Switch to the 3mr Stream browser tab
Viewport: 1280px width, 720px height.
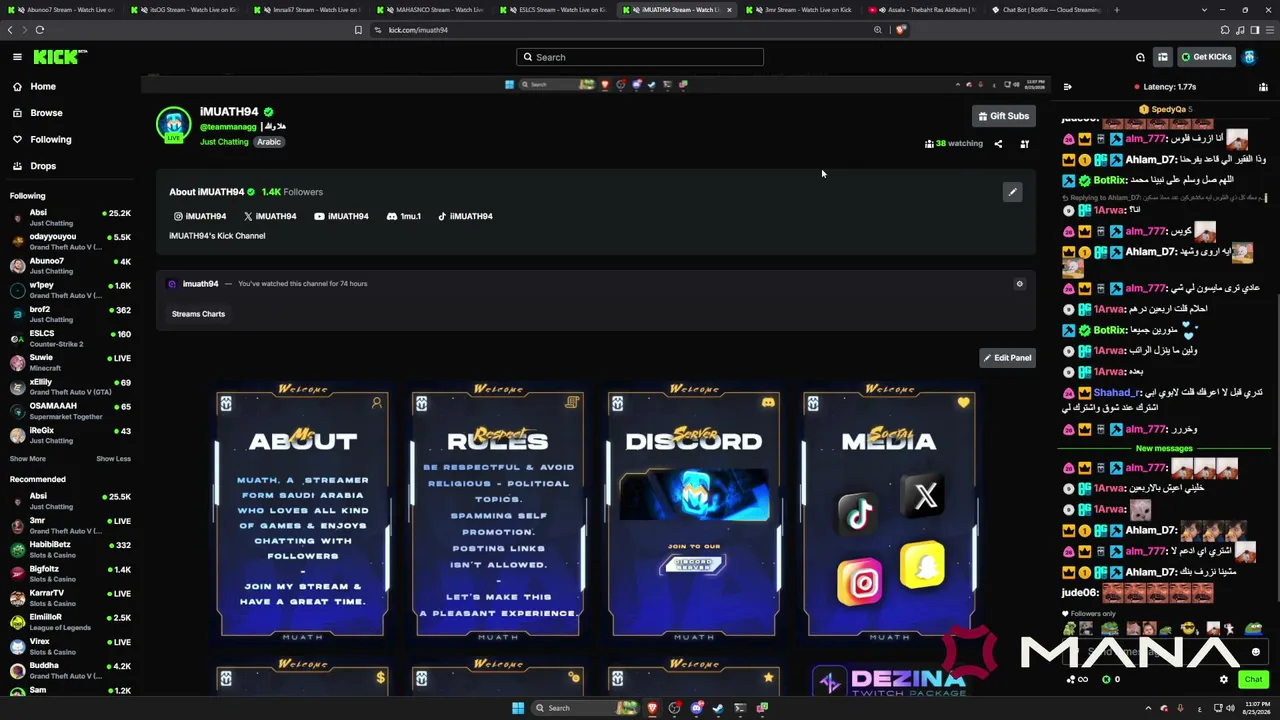pyautogui.click(x=799, y=10)
